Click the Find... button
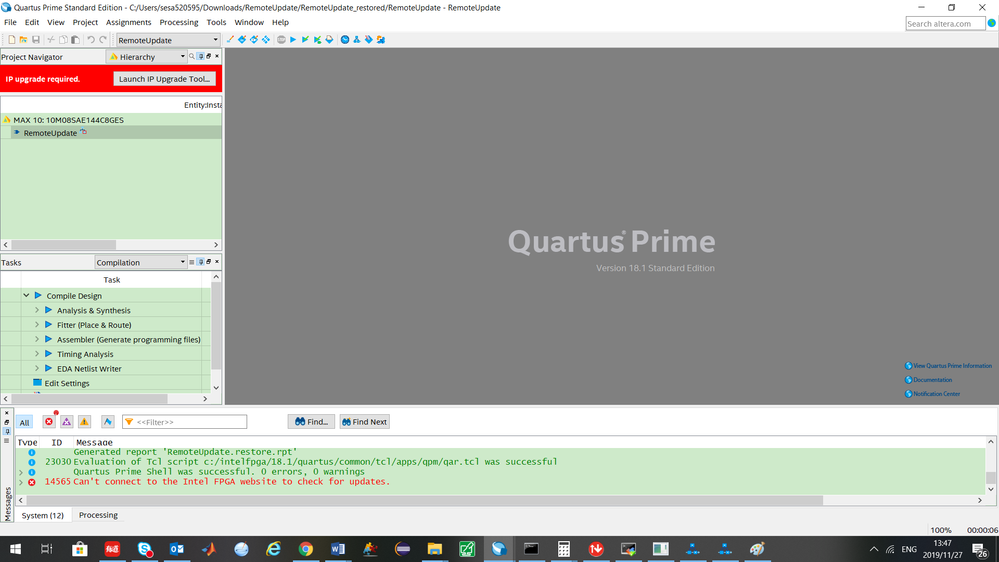 click(311, 422)
